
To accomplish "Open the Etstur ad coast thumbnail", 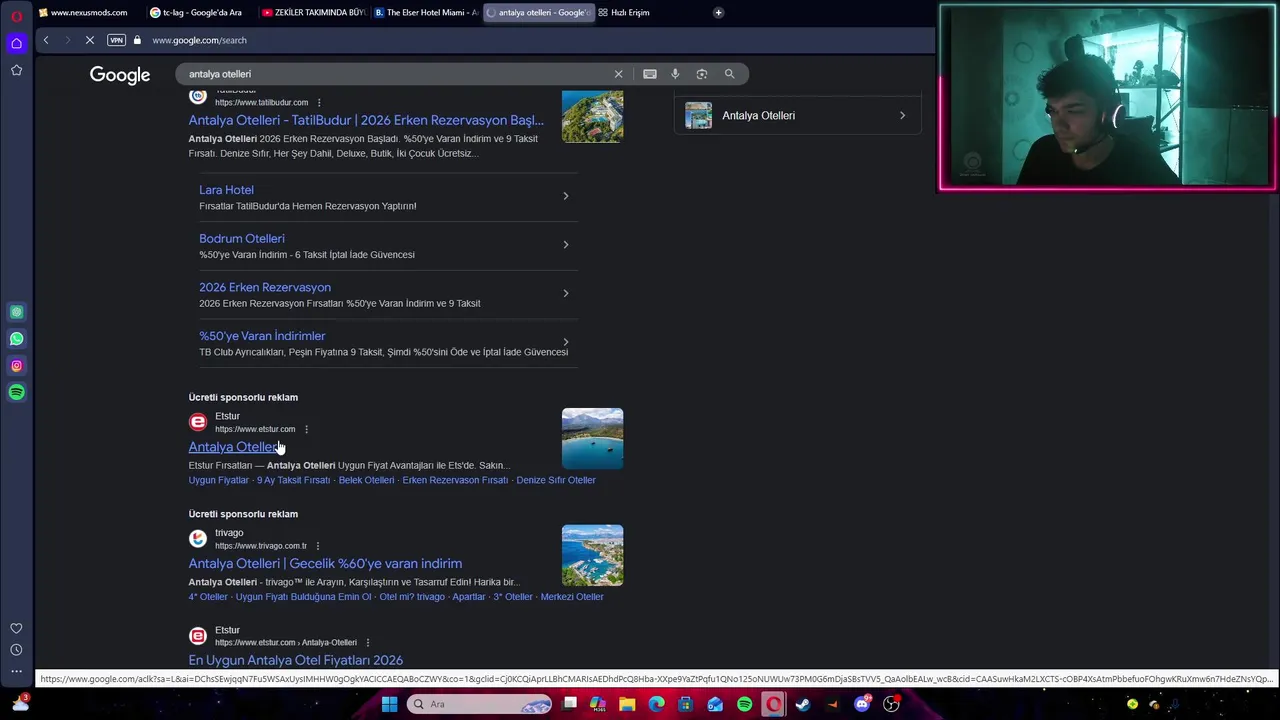I will click(x=592, y=438).
